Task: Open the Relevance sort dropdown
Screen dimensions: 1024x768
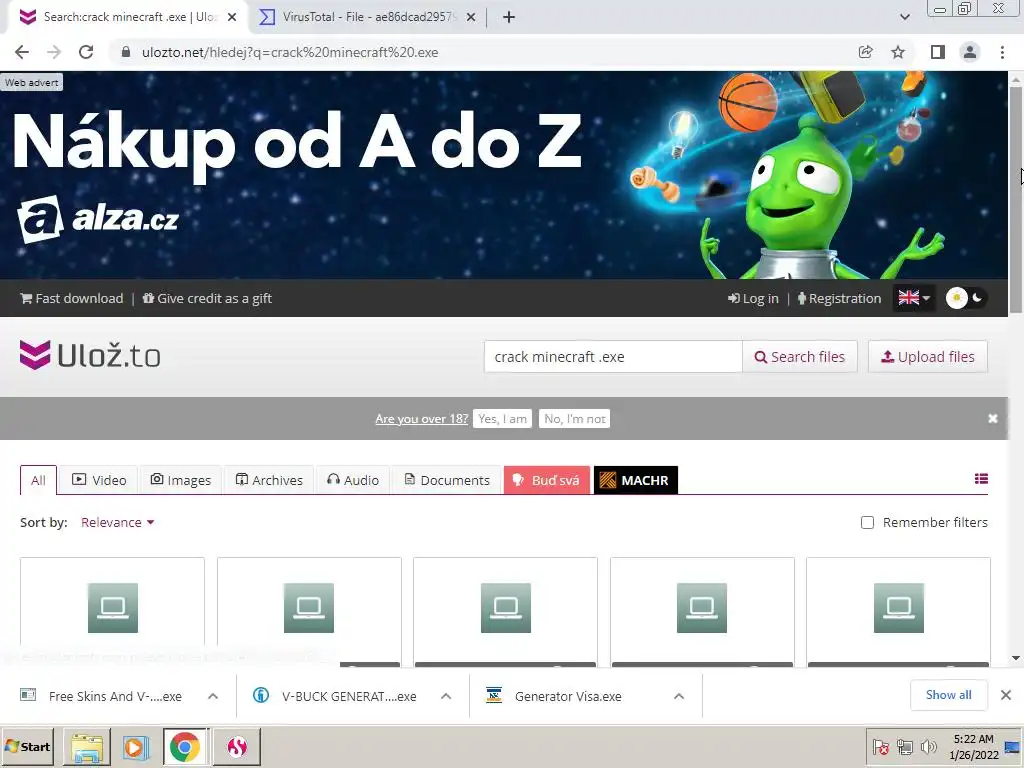Action: pyautogui.click(x=118, y=522)
